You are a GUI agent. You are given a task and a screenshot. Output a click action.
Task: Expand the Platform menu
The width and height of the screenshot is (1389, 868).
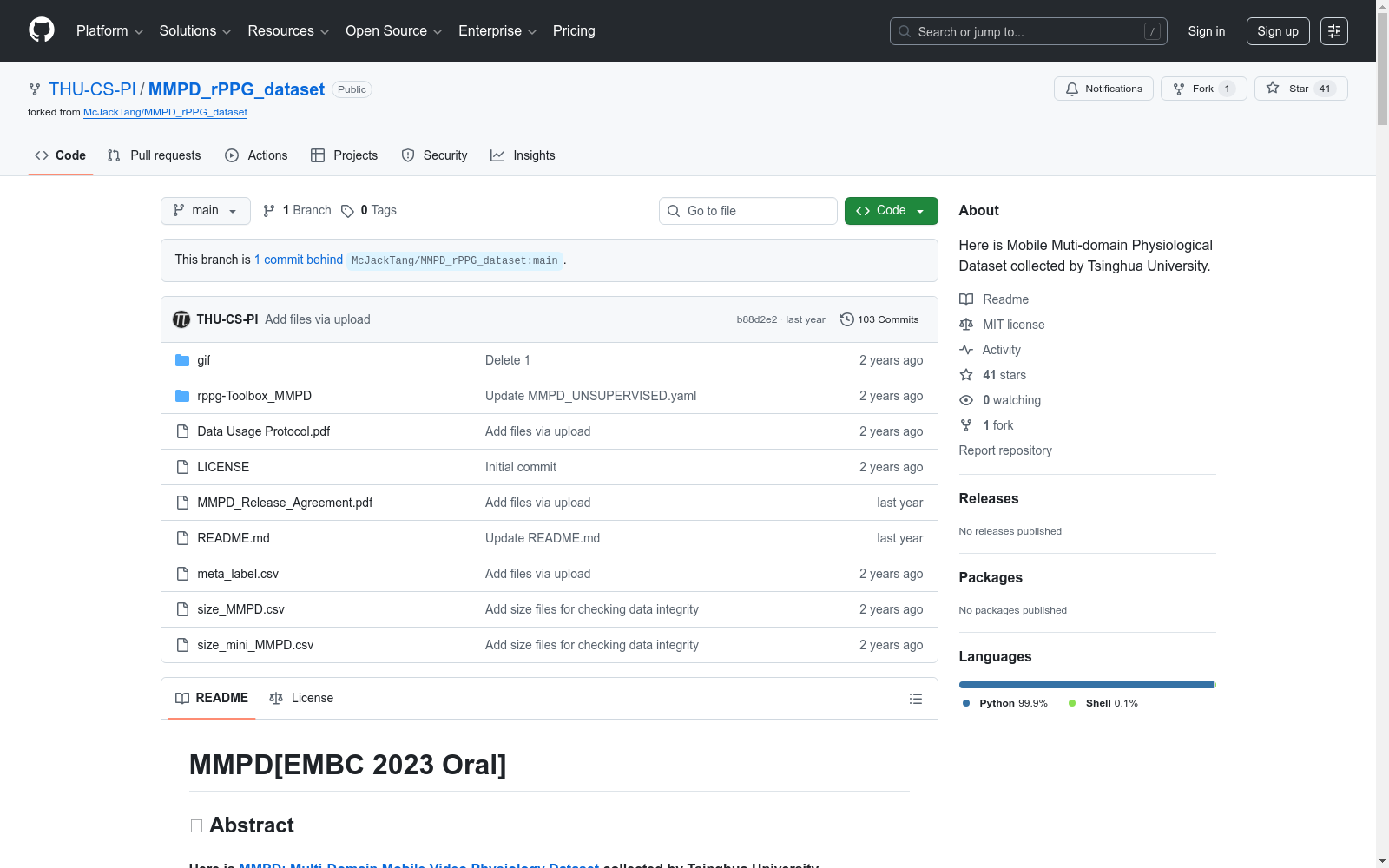coord(110,31)
